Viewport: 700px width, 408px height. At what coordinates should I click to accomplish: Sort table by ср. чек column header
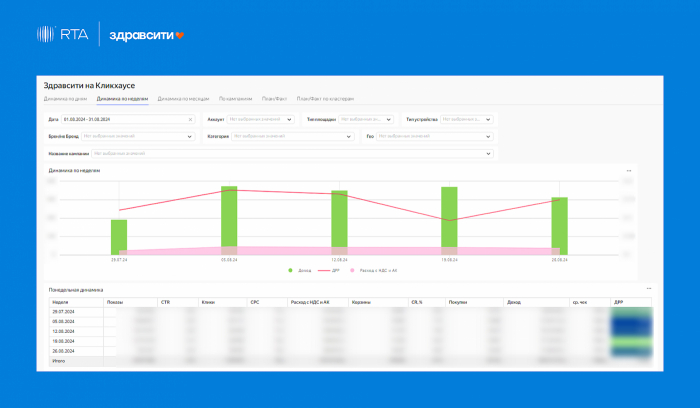tap(590, 302)
